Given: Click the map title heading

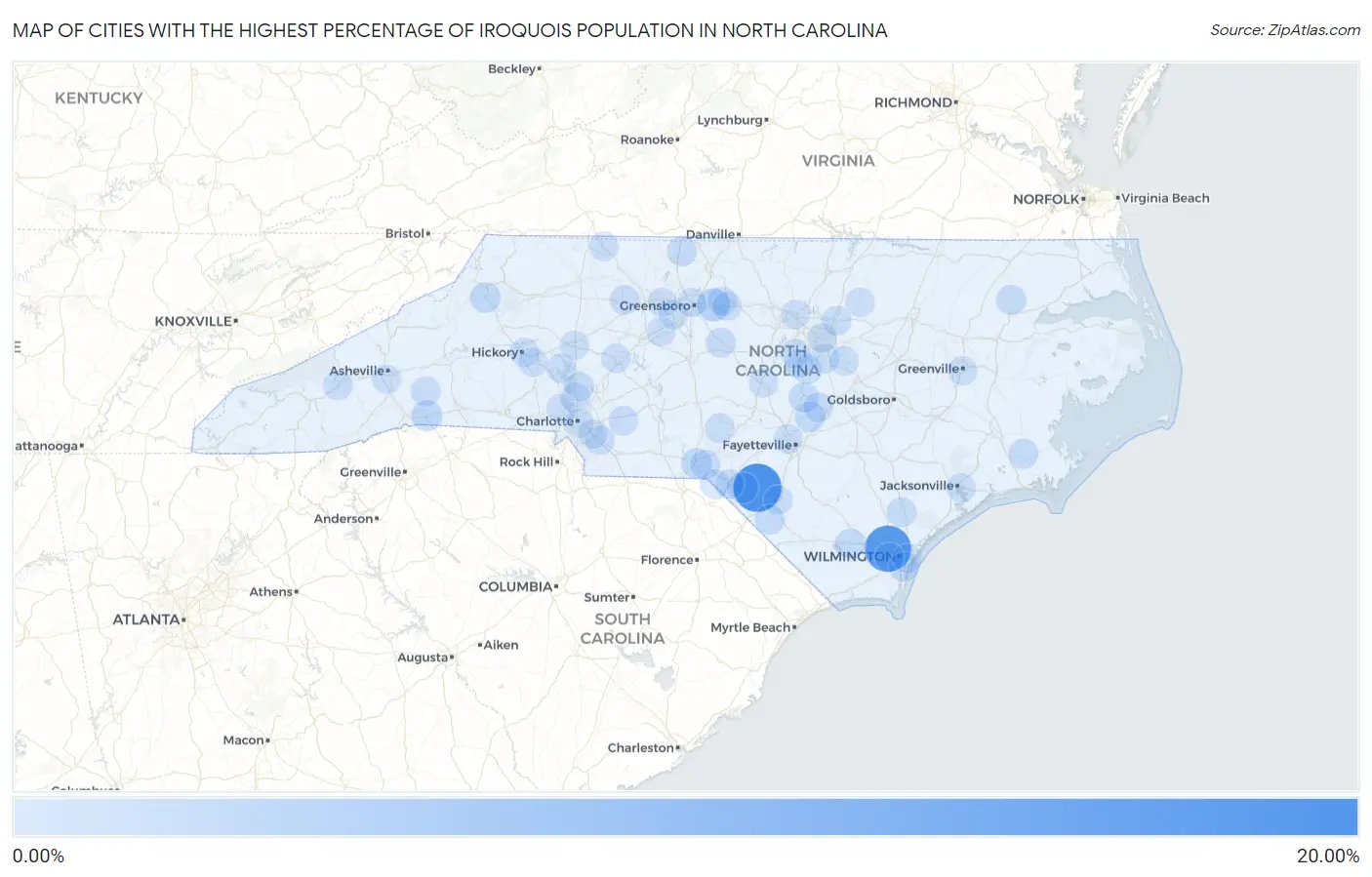Looking at the screenshot, I should (x=450, y=30).
